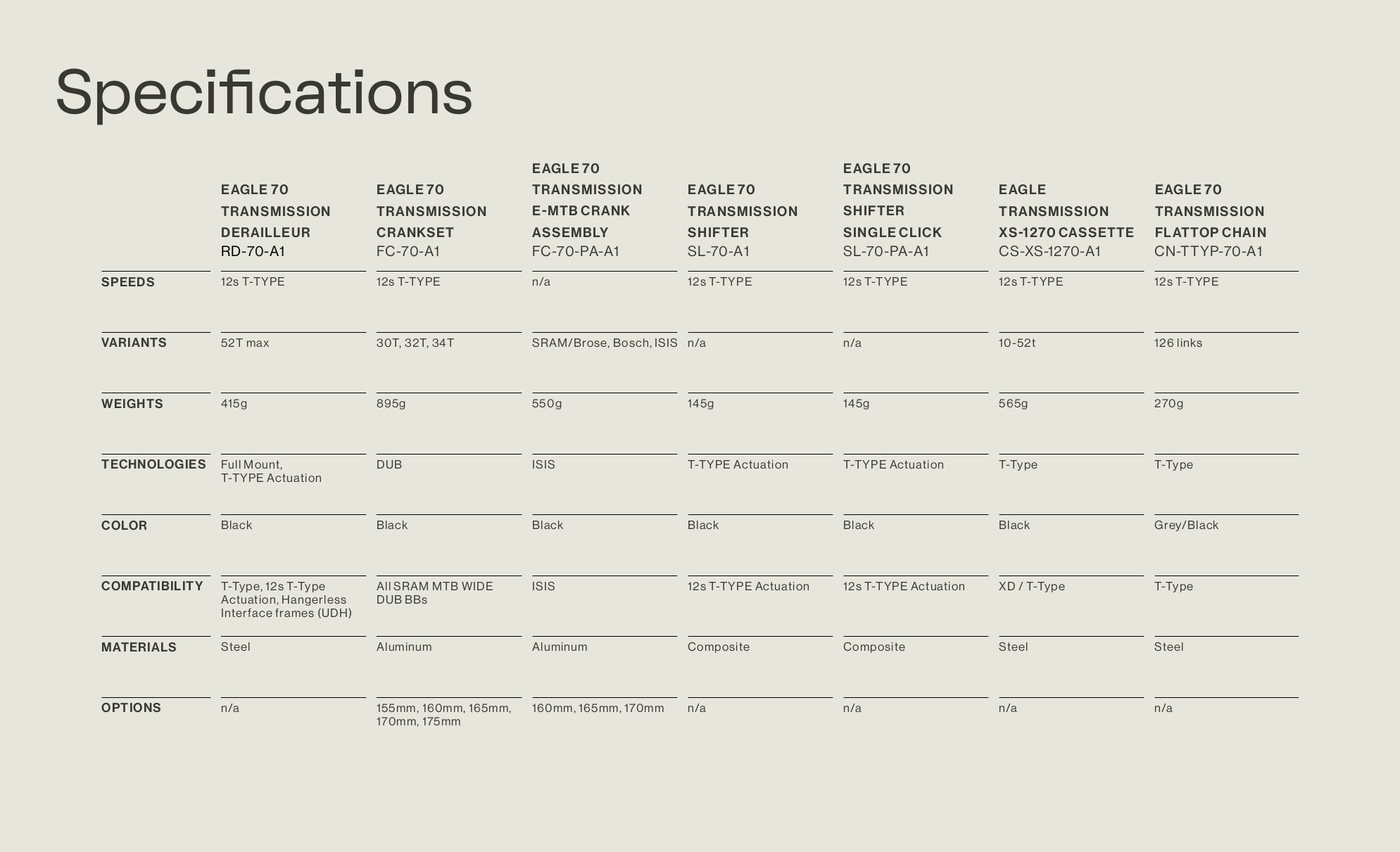
Task: Click the TECHNOLOGIES row label
Action: (x=153, y=464)
